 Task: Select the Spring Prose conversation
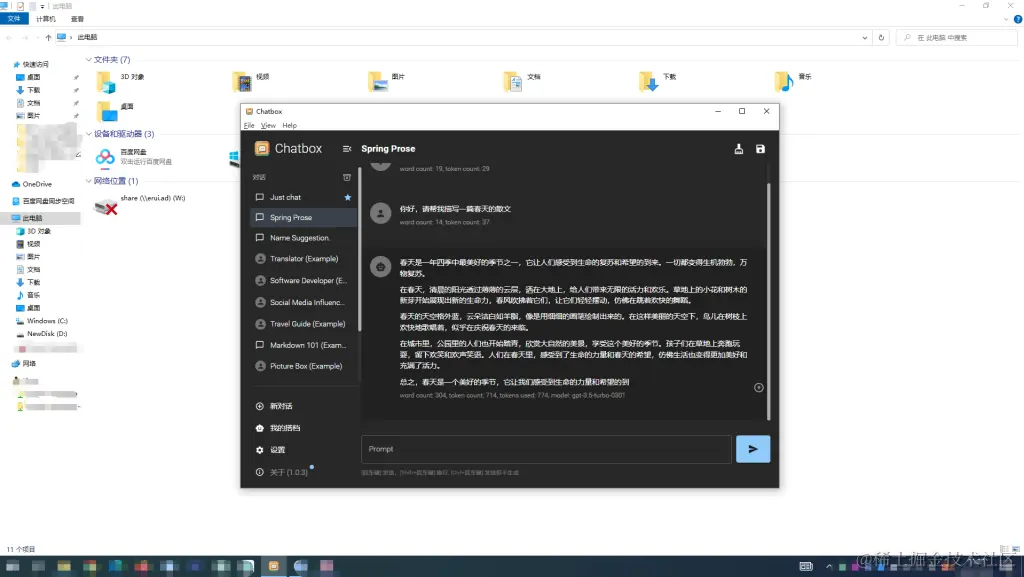coord(304,217)
